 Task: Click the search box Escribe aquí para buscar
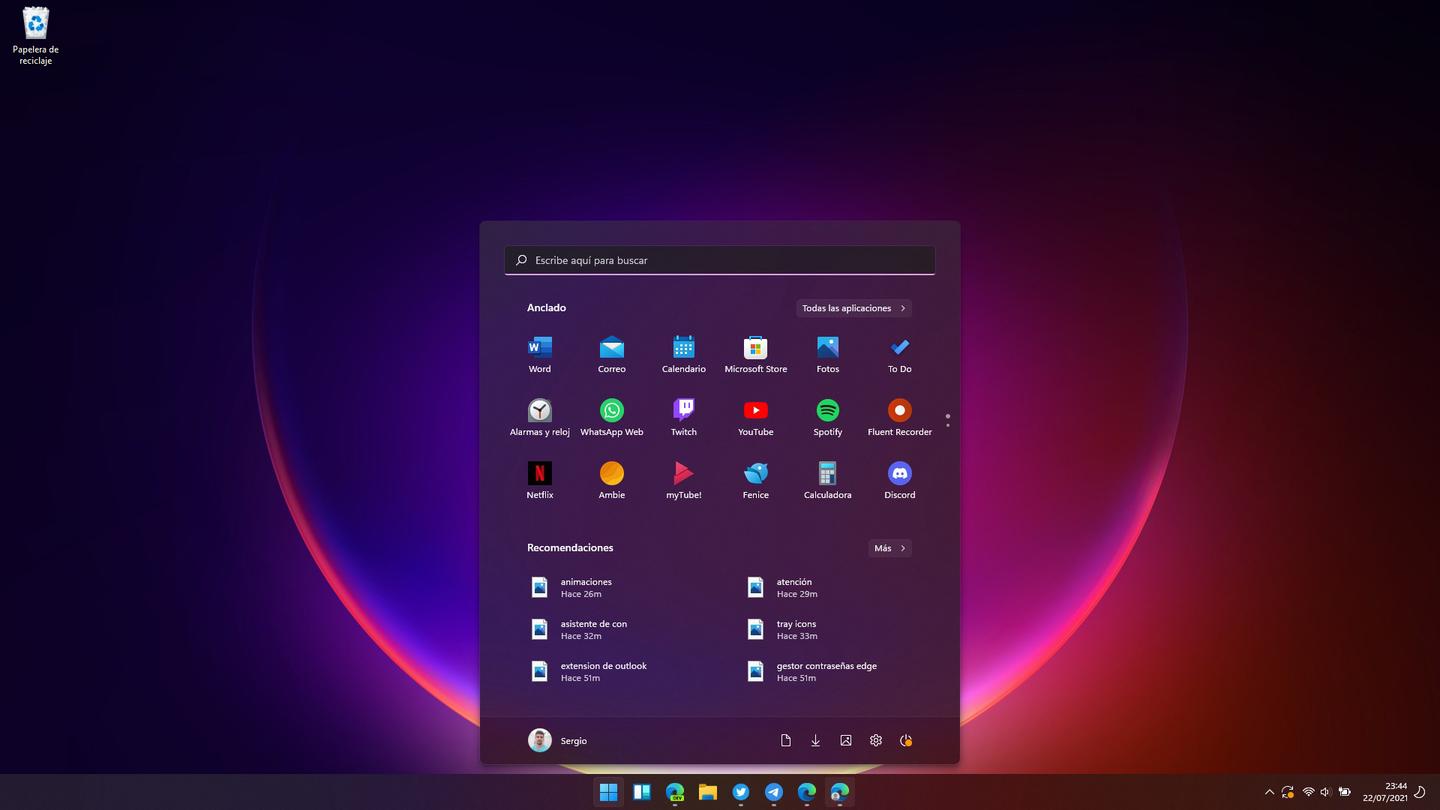720,260
